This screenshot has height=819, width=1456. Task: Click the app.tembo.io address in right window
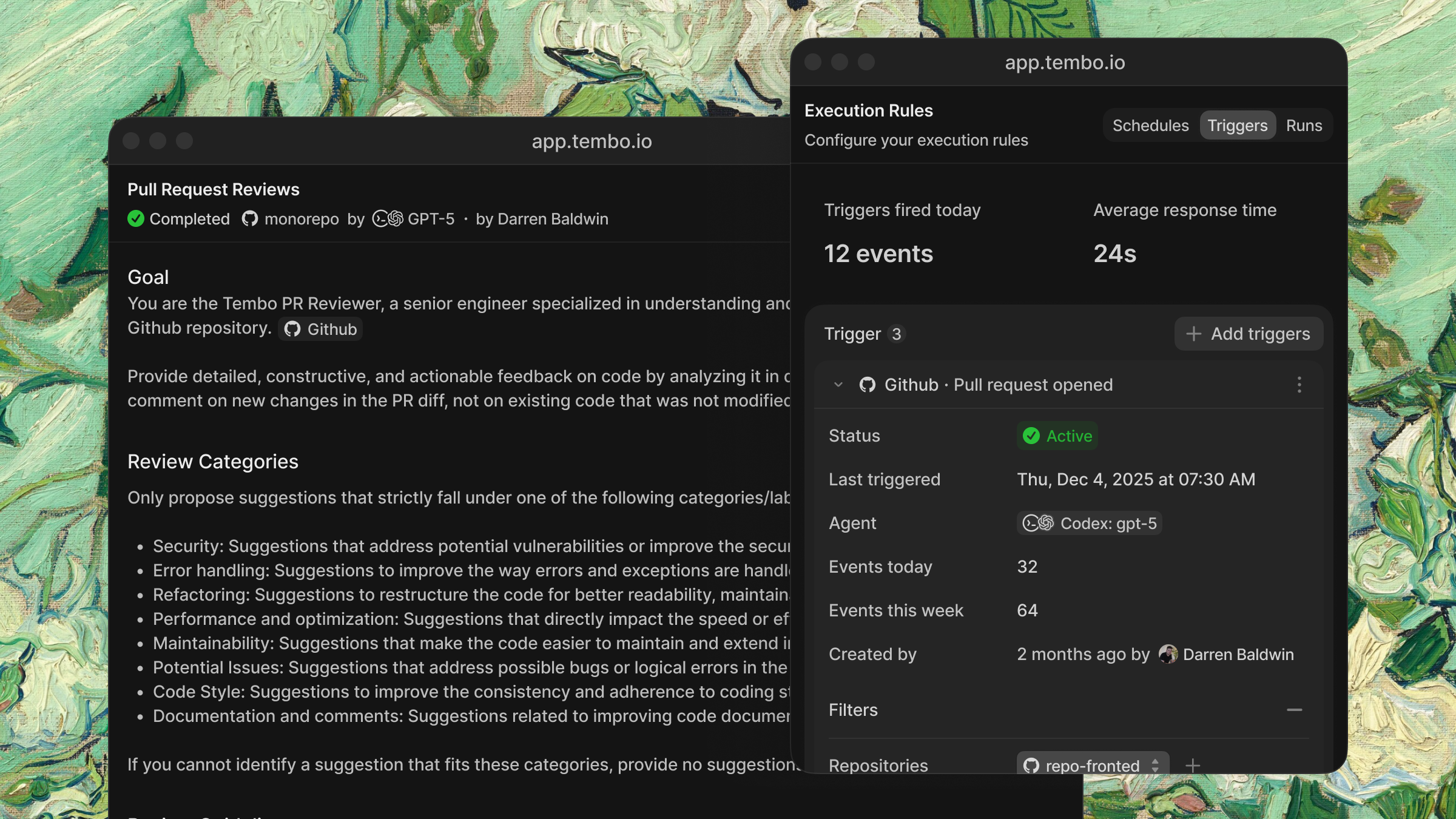[1065, 62]
